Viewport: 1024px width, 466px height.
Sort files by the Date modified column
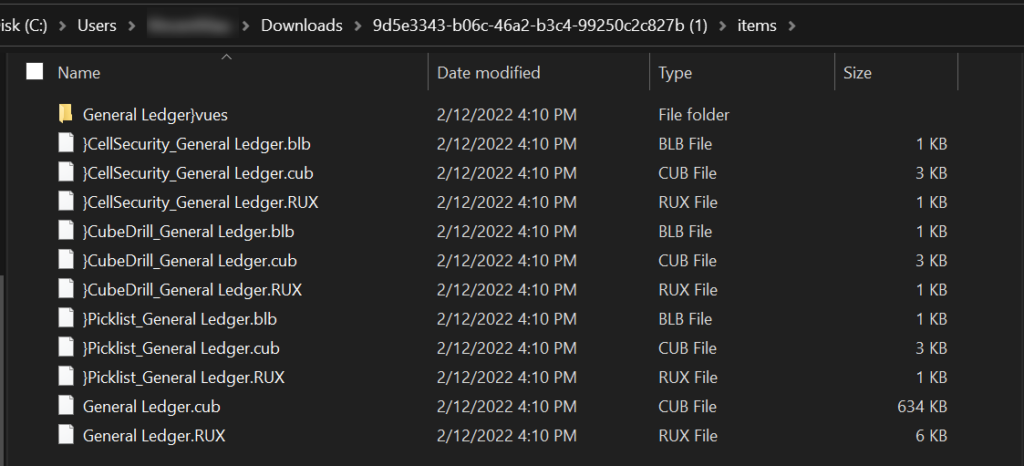point(488,73)
